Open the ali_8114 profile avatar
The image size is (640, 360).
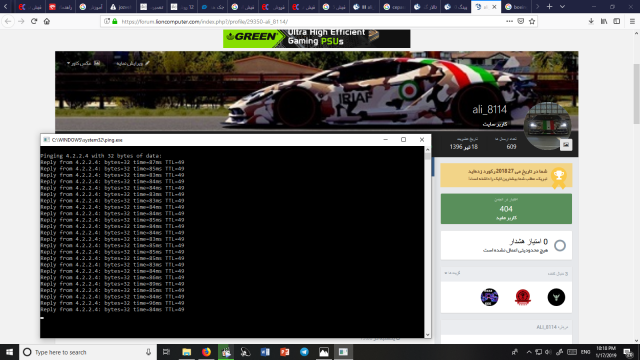tap(547, 125)
